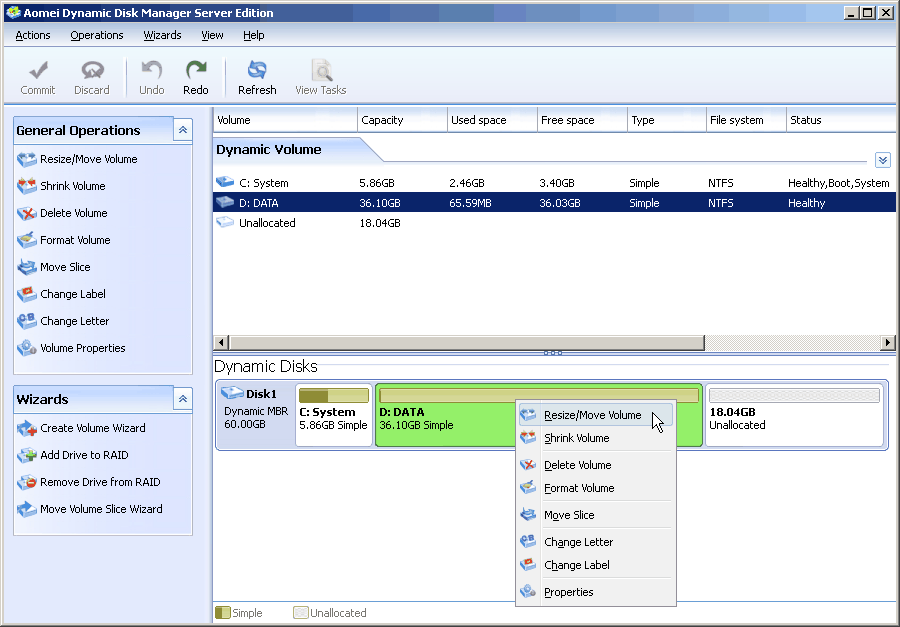Collapse the Dynamic Volume list section
Image resolution: width=900 pixels, height=627 pixels.
click(x=882, y=160)
